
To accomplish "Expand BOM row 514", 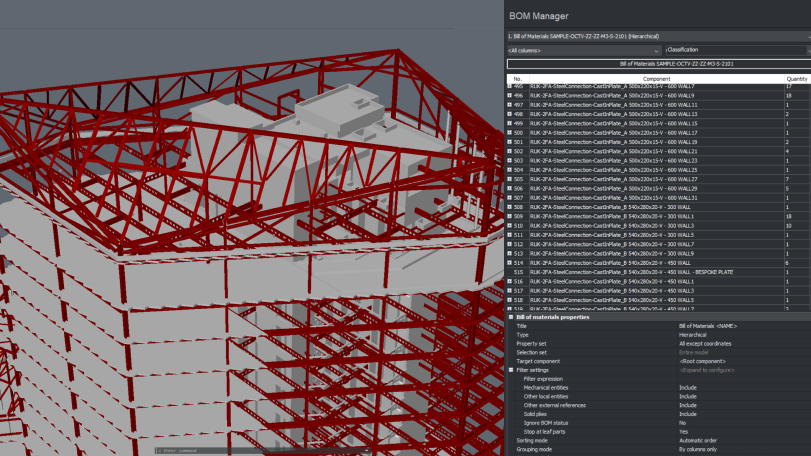I will point(509,263).
